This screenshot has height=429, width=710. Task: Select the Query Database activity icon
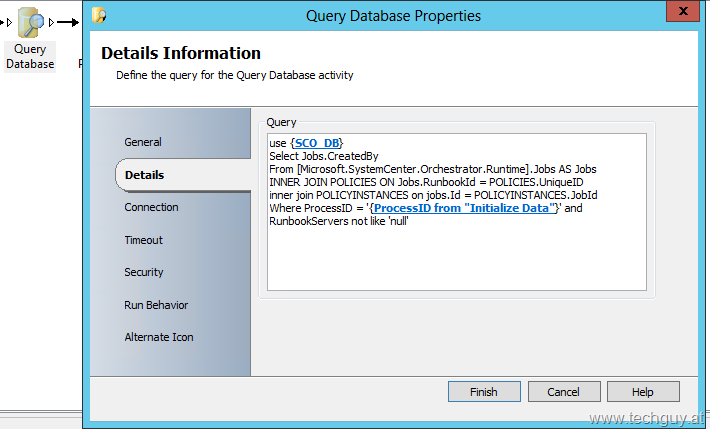coord(31,23)
